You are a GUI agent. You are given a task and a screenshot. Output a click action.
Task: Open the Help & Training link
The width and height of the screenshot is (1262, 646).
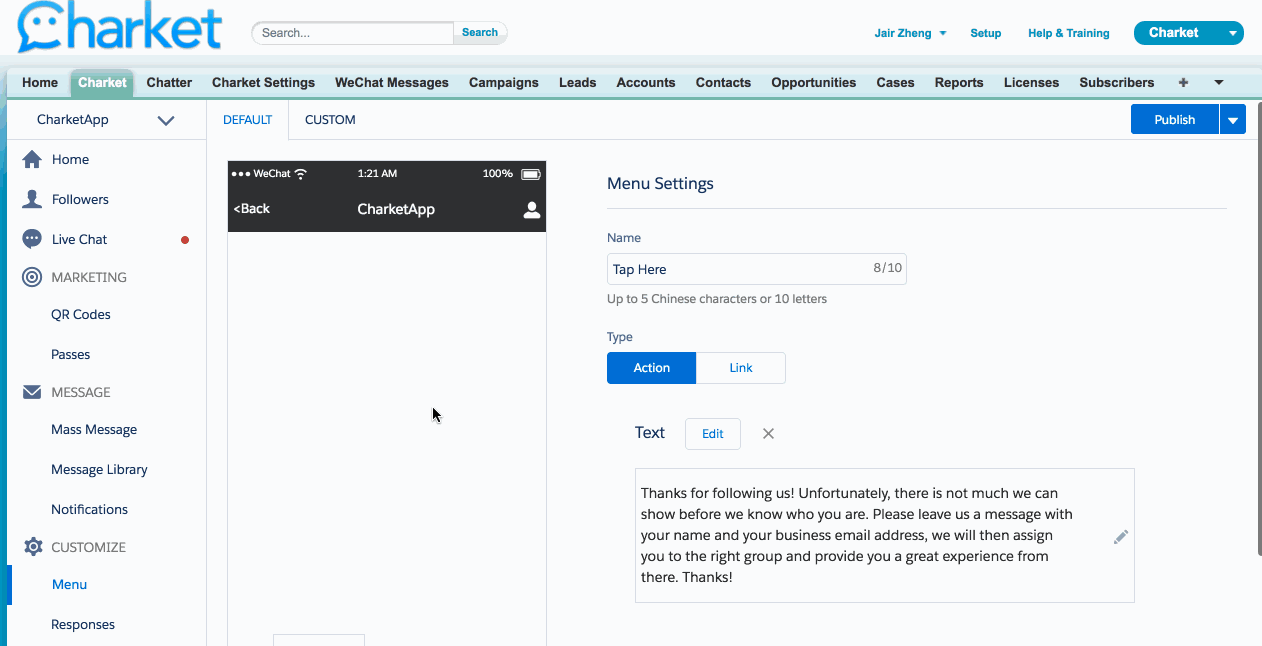[x=1068, y=33]
